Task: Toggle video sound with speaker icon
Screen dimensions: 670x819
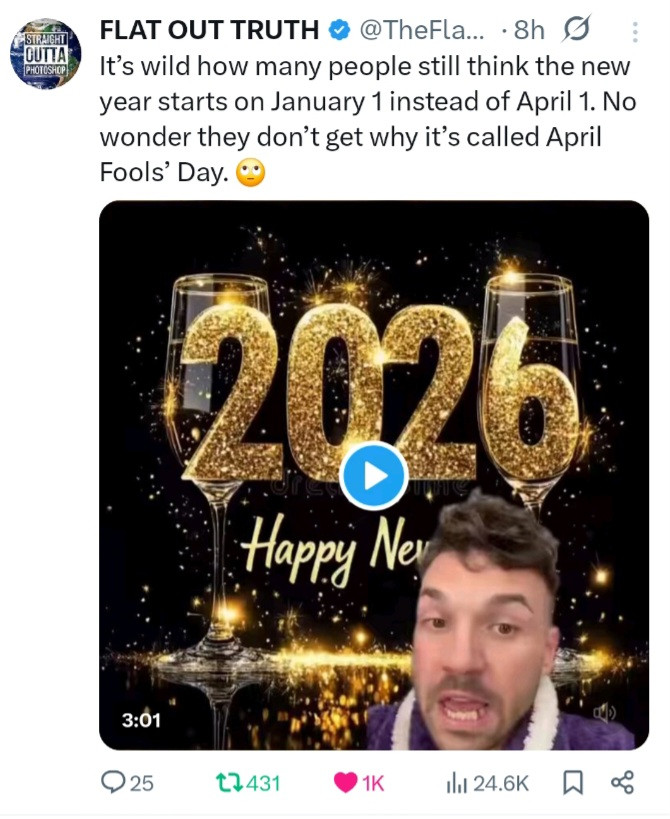Action: click(605, 714)
